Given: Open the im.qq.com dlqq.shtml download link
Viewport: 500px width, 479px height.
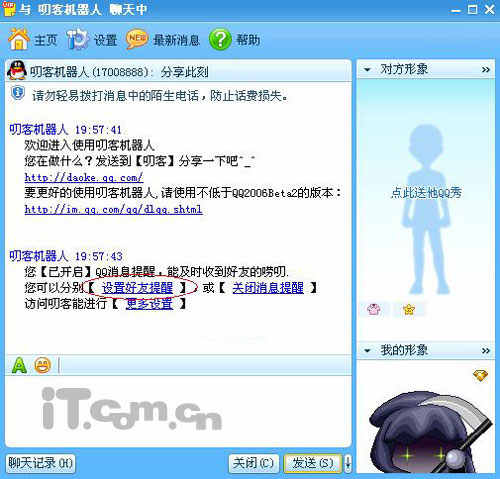Looking at the screenshot, I should tap(113, 209).
